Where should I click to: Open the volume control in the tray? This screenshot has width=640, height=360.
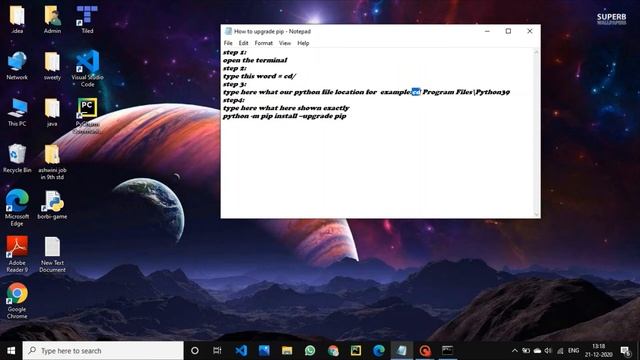pos(548,351)
